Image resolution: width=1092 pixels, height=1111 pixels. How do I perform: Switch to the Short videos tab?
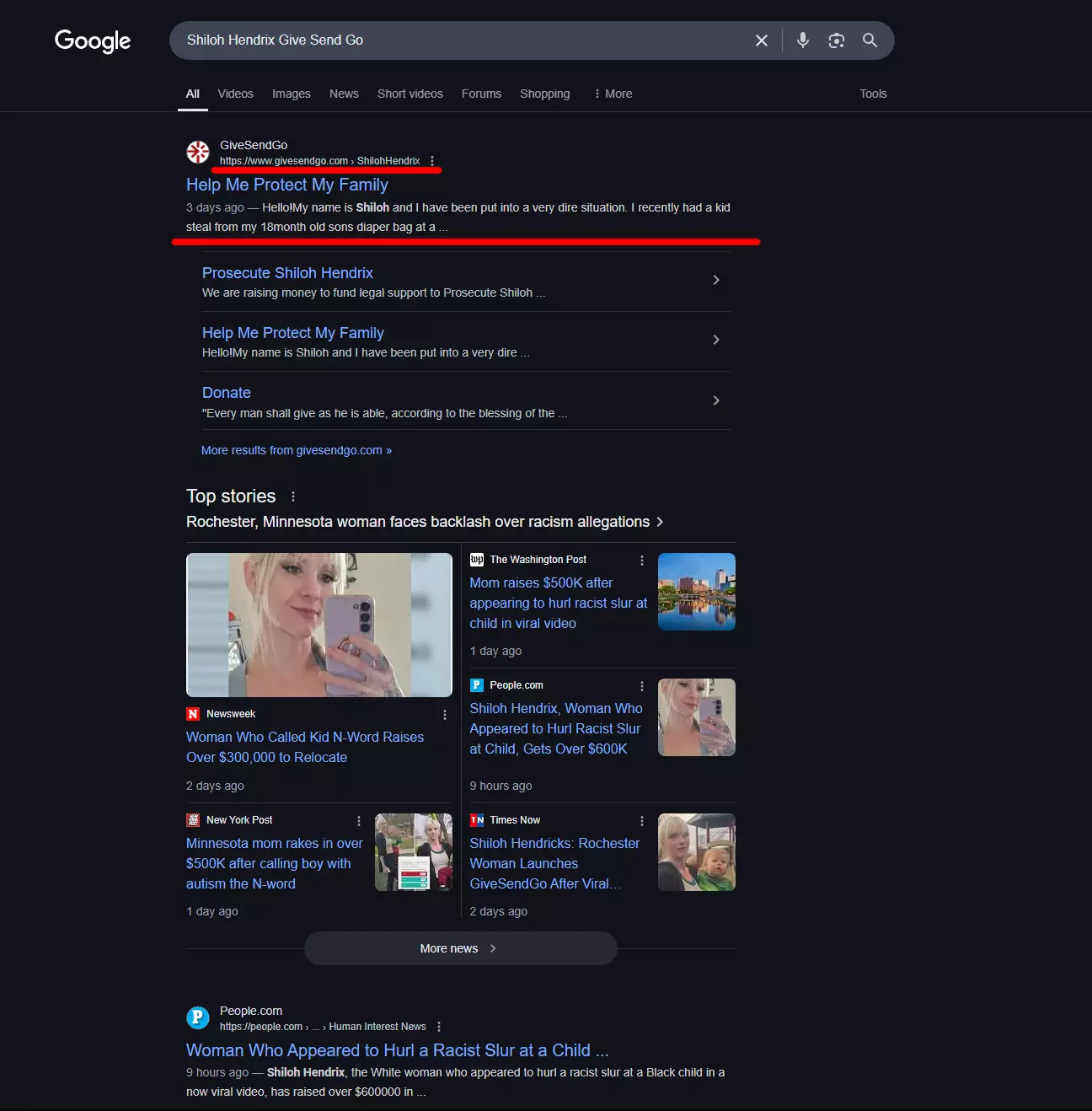coord(410,94)
